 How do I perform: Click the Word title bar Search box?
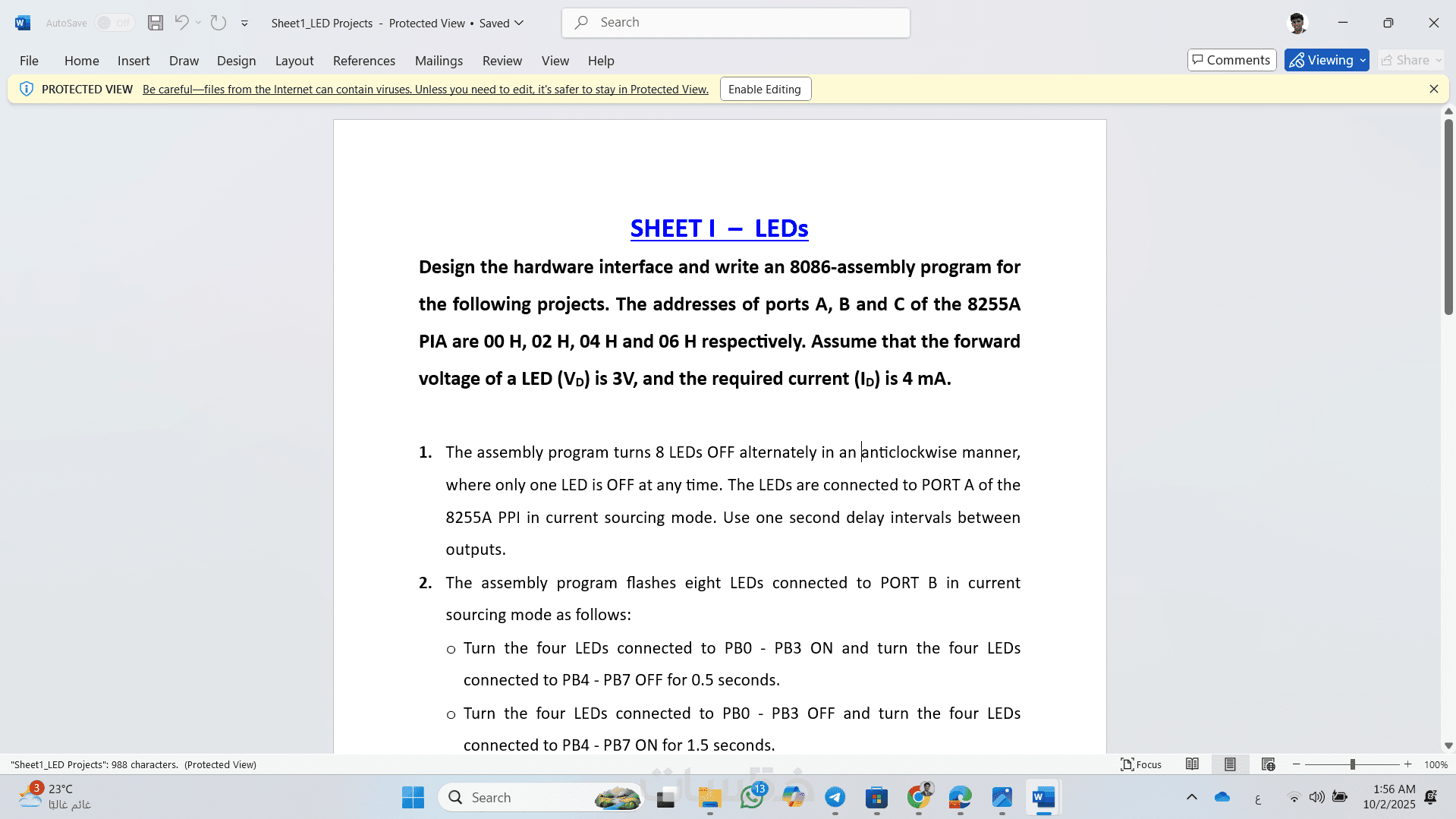(x=736, y=23)
